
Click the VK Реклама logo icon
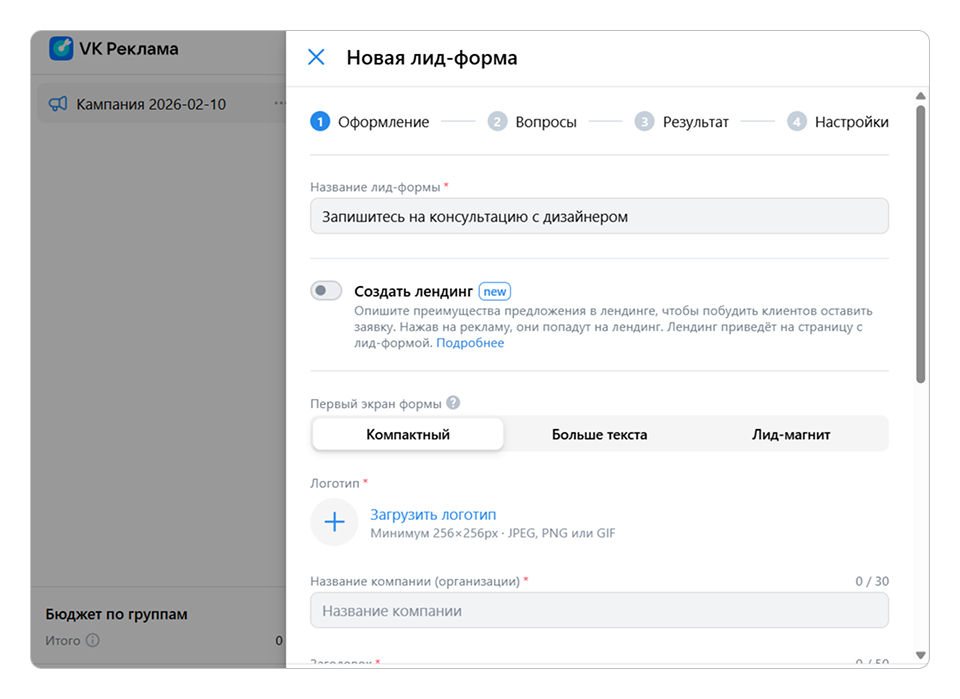[61, 48]
